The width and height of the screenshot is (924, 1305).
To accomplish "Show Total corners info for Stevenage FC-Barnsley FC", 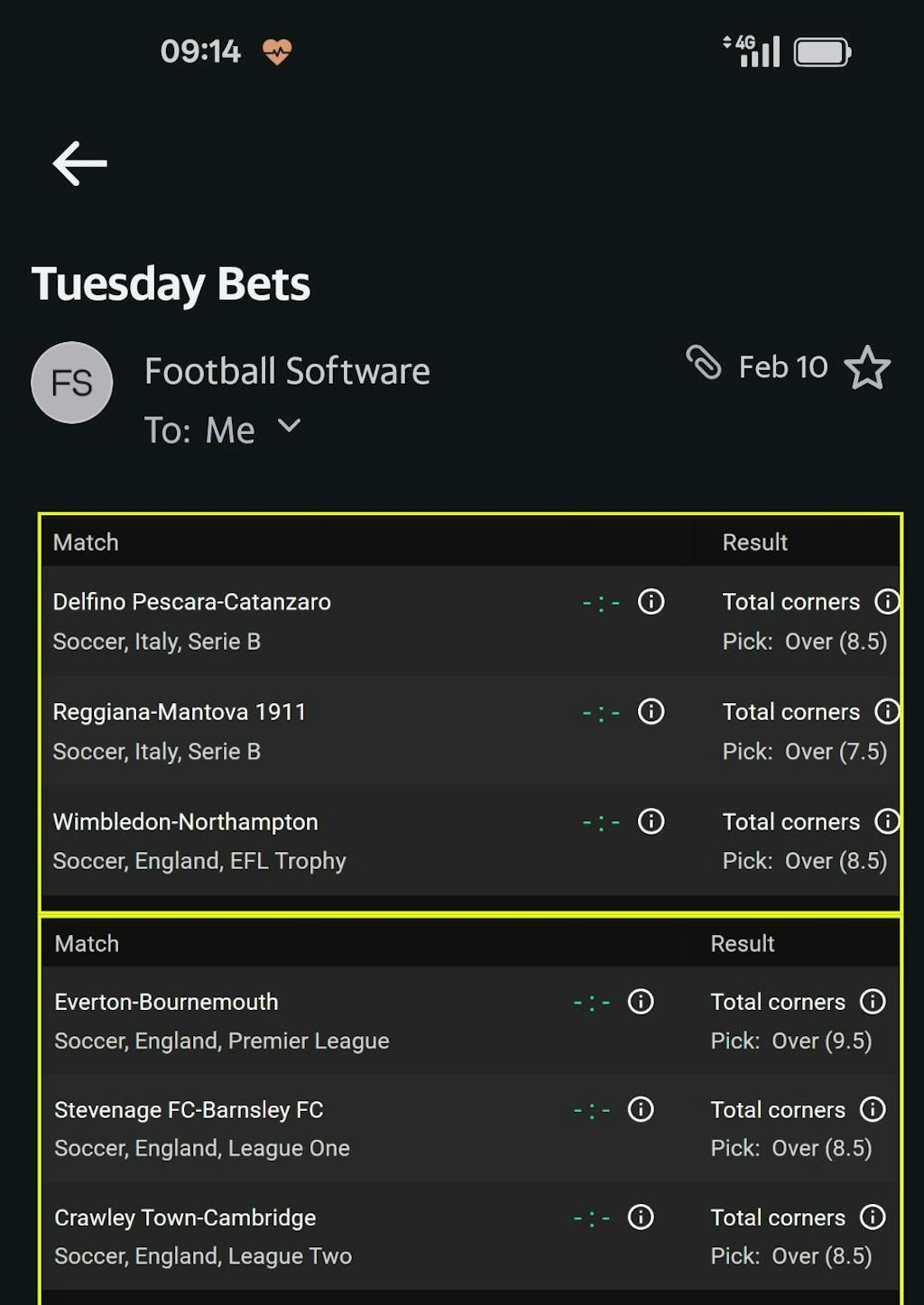I will click(x=873, y=1109).
